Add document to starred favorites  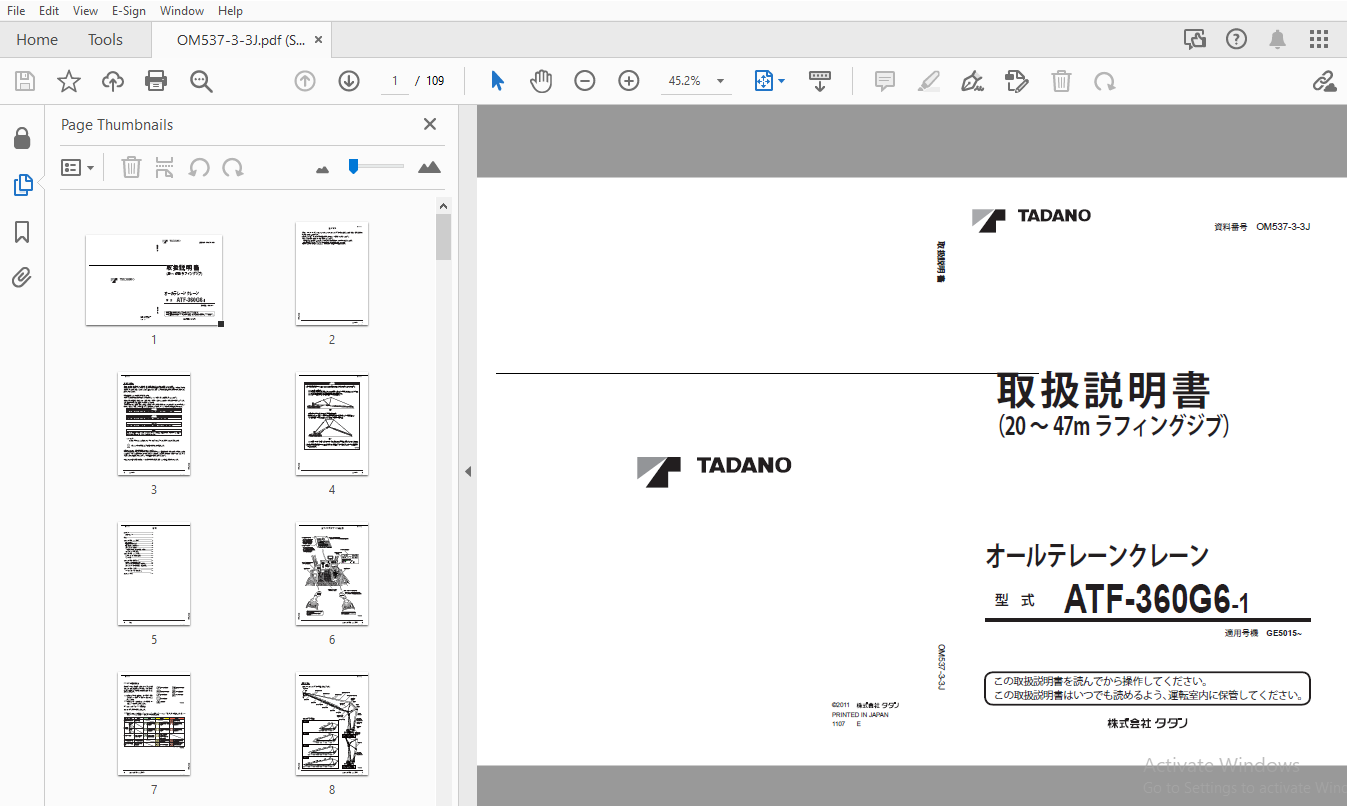pyautogui.click(x=68, y=81)
